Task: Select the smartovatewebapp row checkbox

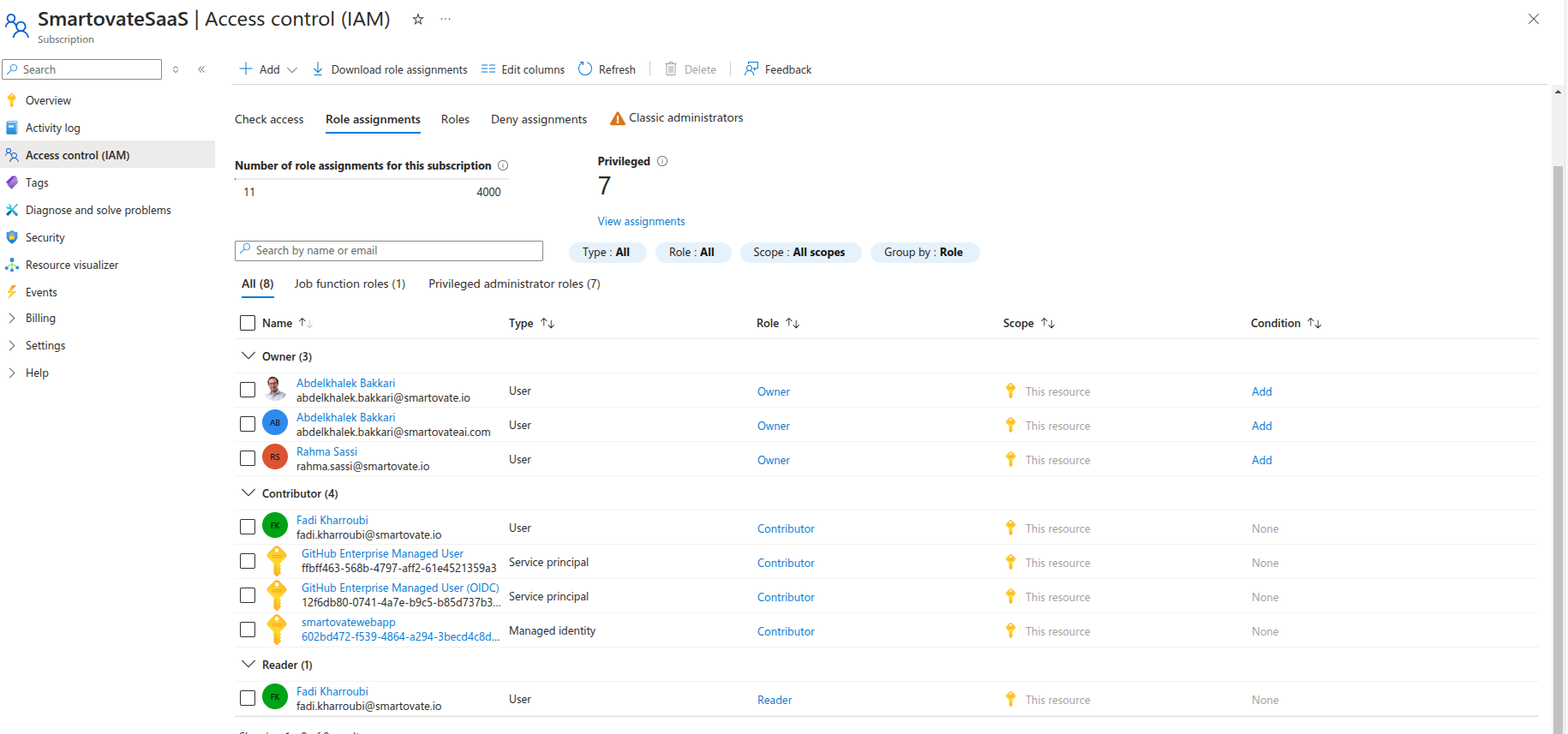Action: (248, 630)
